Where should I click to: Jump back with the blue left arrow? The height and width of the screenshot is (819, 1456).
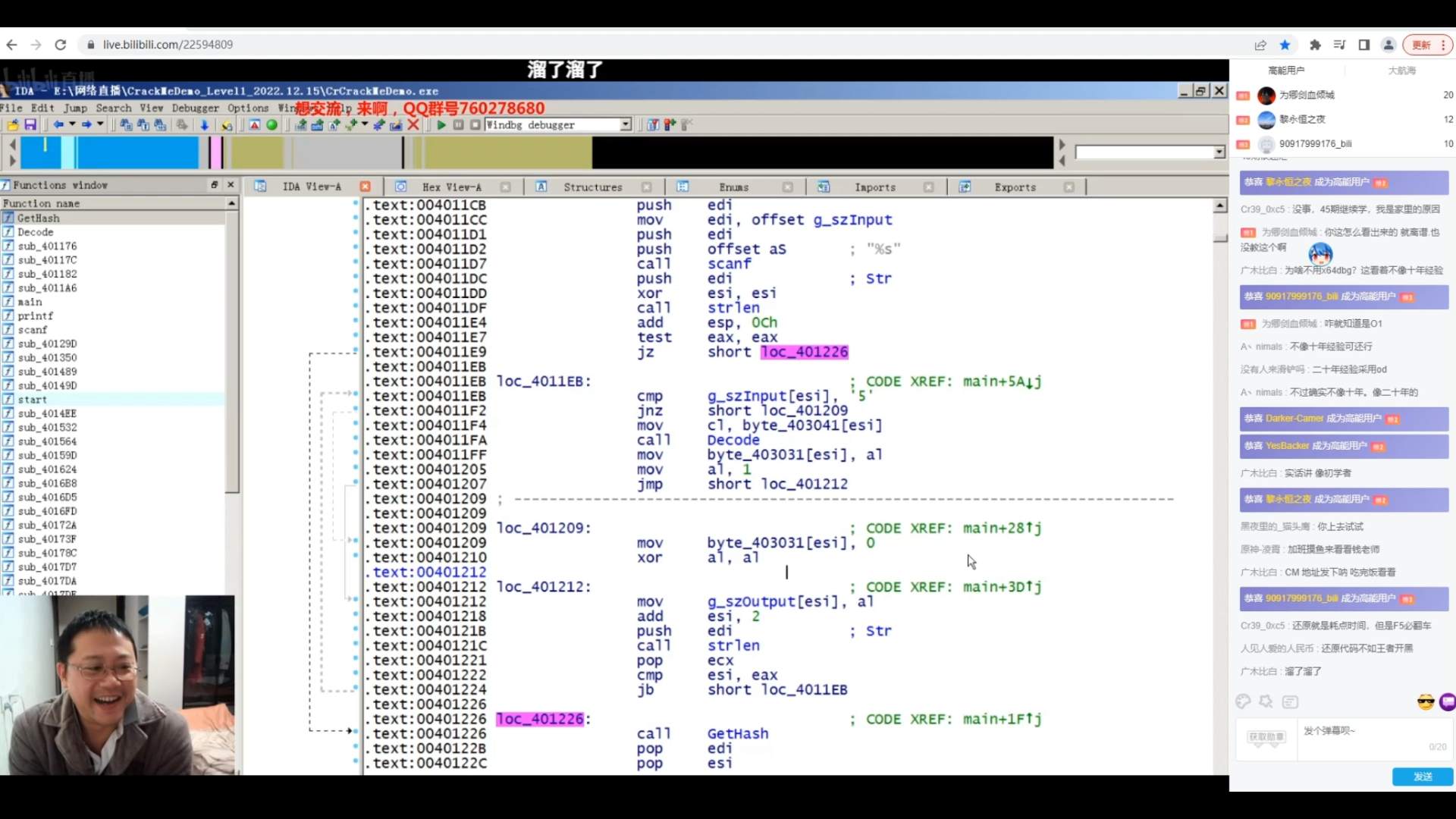click(58, 125)
